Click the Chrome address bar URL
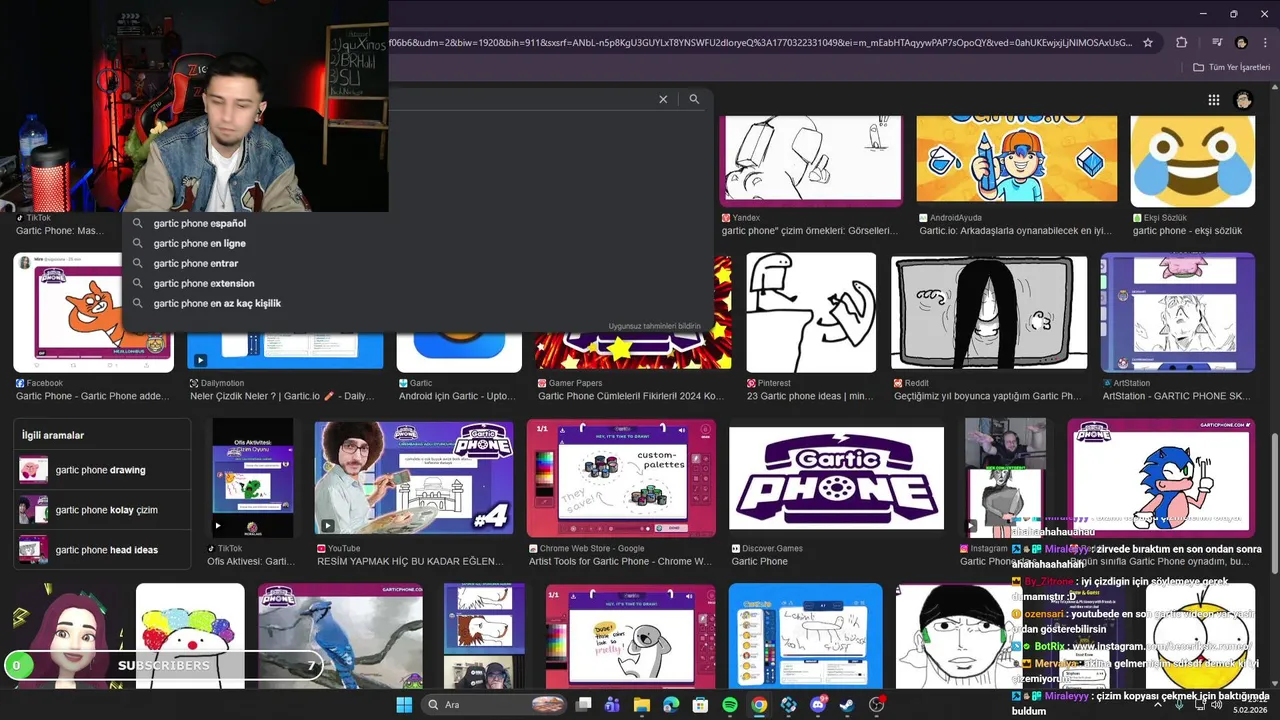 760,43
